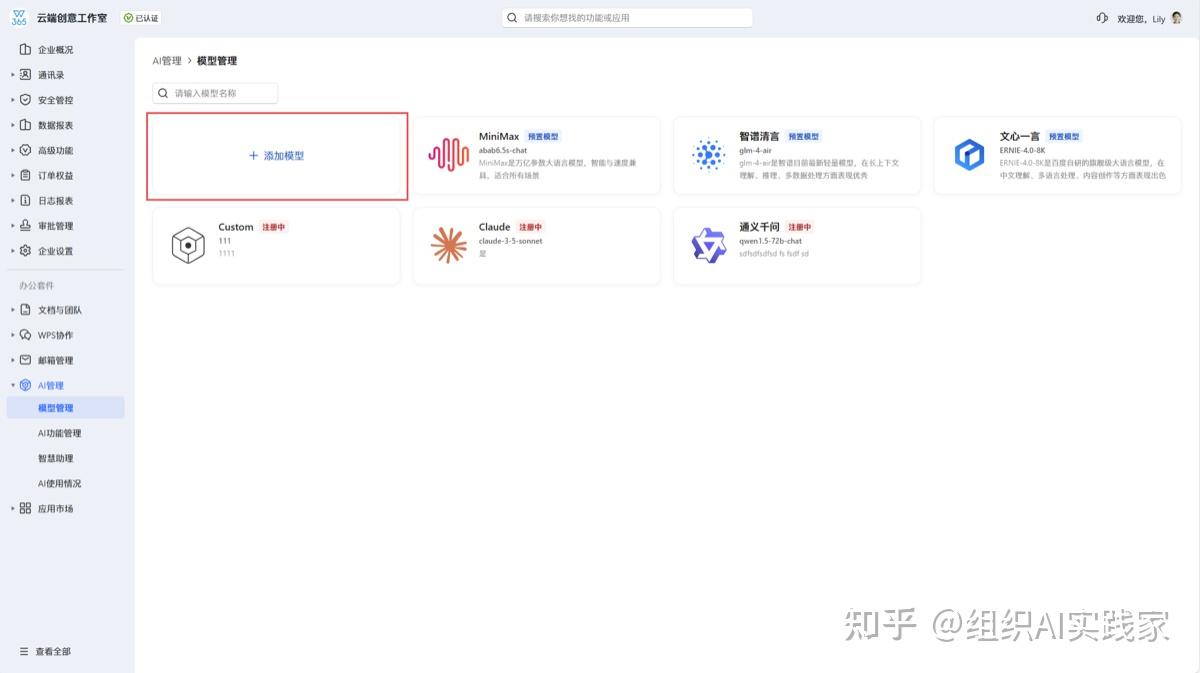Click the 查看全部 list icon
Viewport: 1200px width, 673px height.
24,651
